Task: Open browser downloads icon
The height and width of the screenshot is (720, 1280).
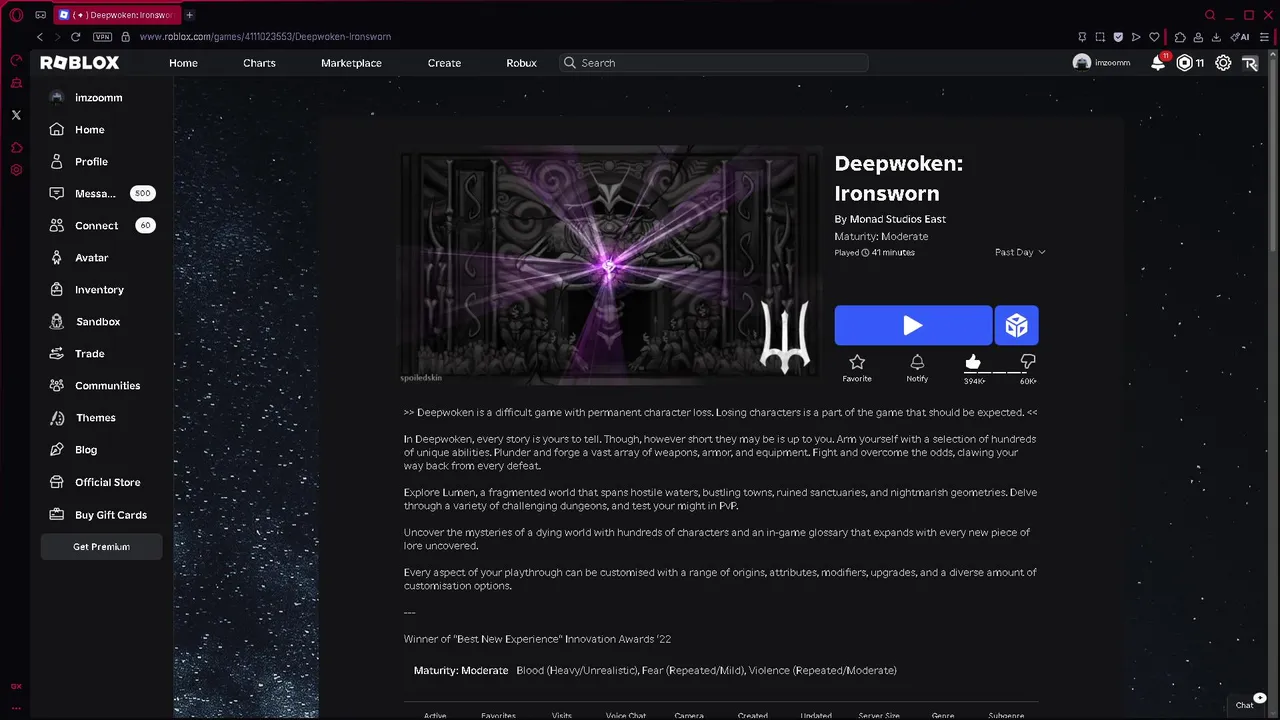Action: (1216, 37)
